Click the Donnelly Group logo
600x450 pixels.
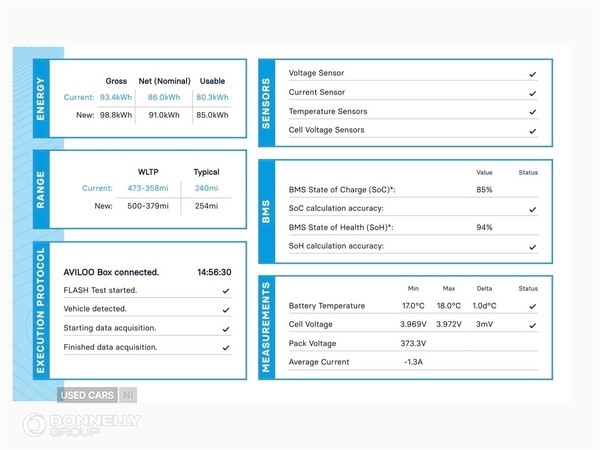click(69, 425)
